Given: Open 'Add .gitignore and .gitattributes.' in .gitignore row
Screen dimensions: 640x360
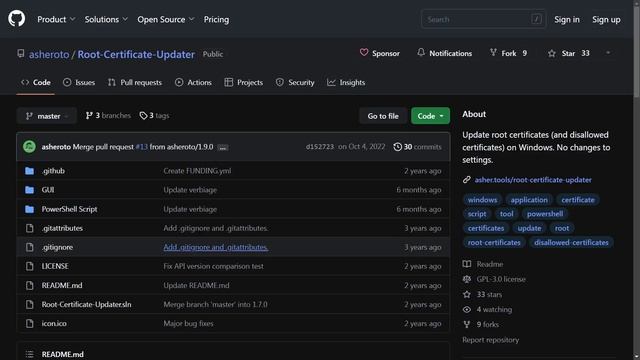Looking at the screenshot, I should click(216, 247).
